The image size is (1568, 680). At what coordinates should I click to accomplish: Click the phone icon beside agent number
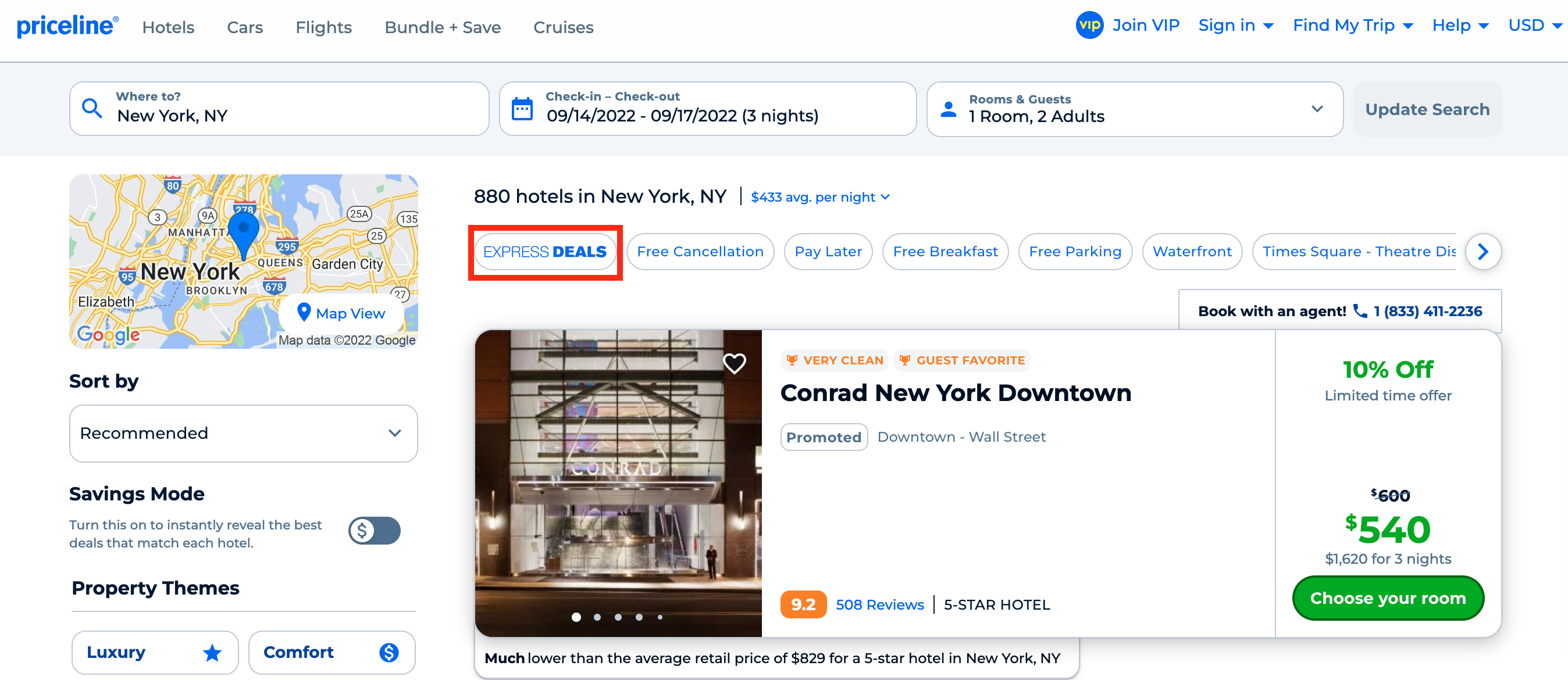tap(1360, 311)
